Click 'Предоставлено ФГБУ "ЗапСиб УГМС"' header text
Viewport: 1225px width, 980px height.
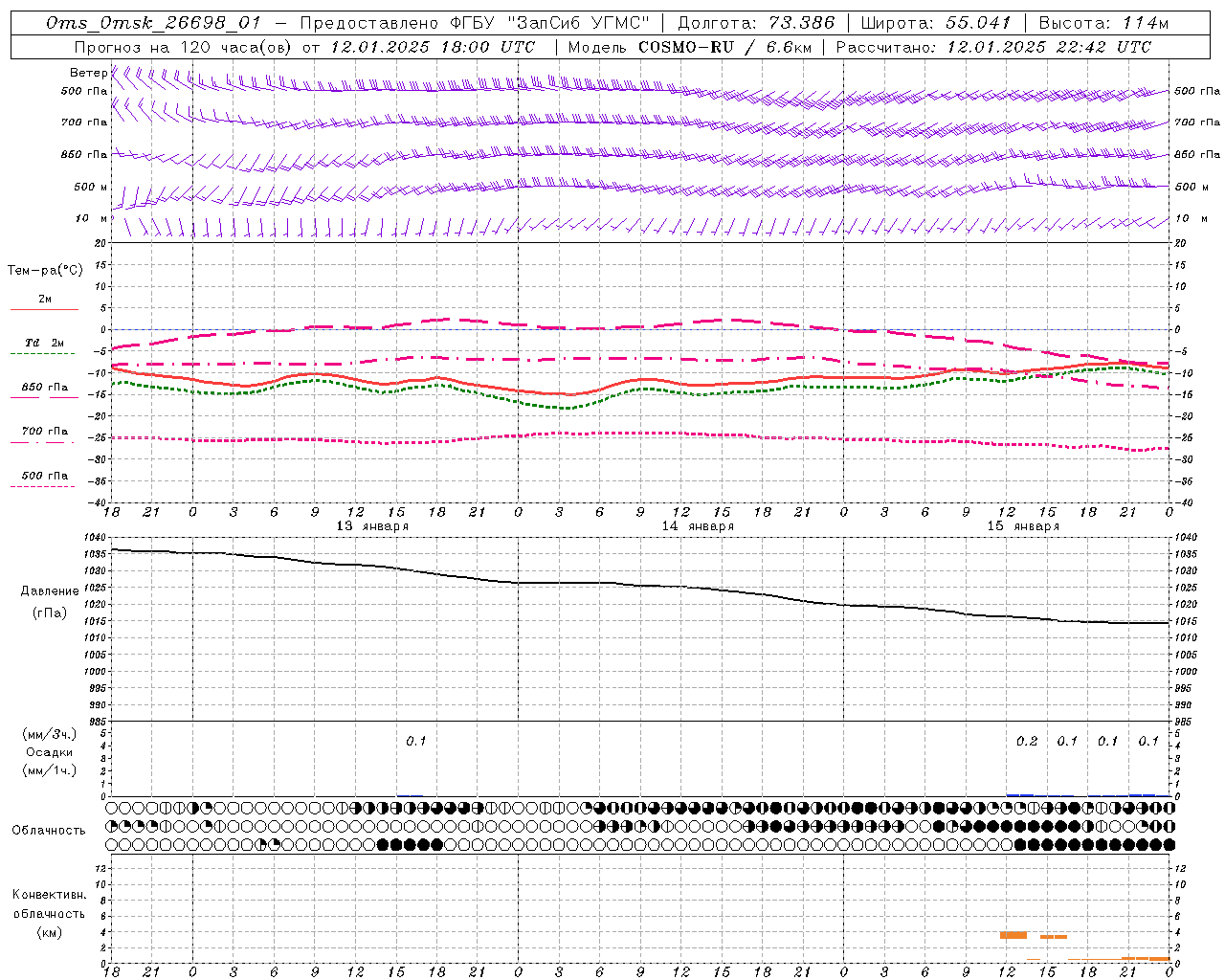475,23
